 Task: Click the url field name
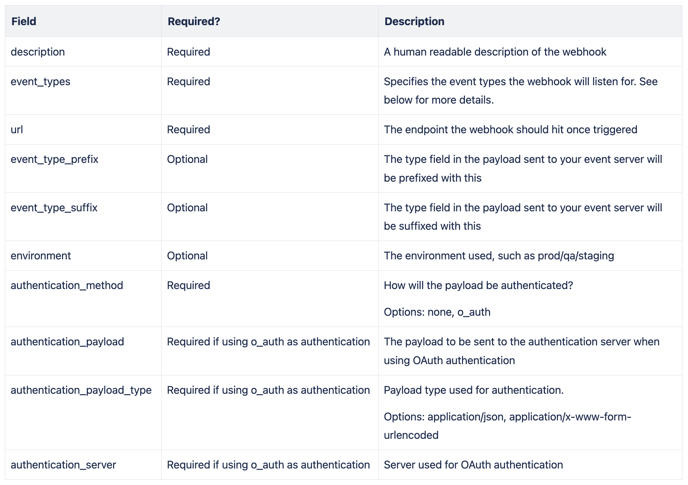17,129
